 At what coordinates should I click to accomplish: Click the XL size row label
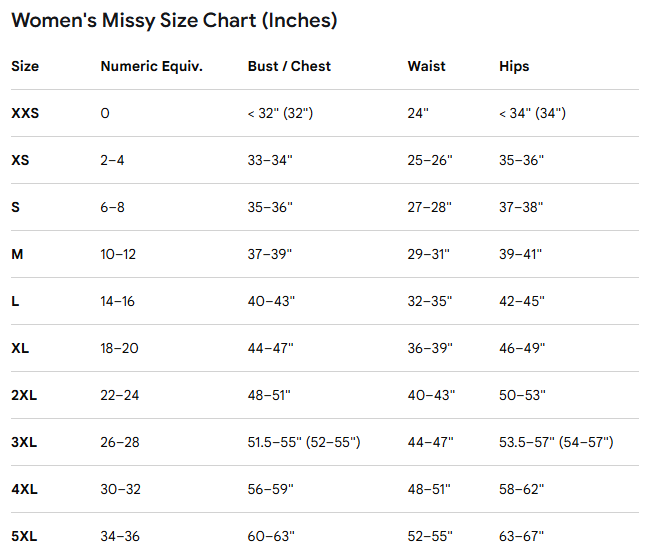click(20, 348)
